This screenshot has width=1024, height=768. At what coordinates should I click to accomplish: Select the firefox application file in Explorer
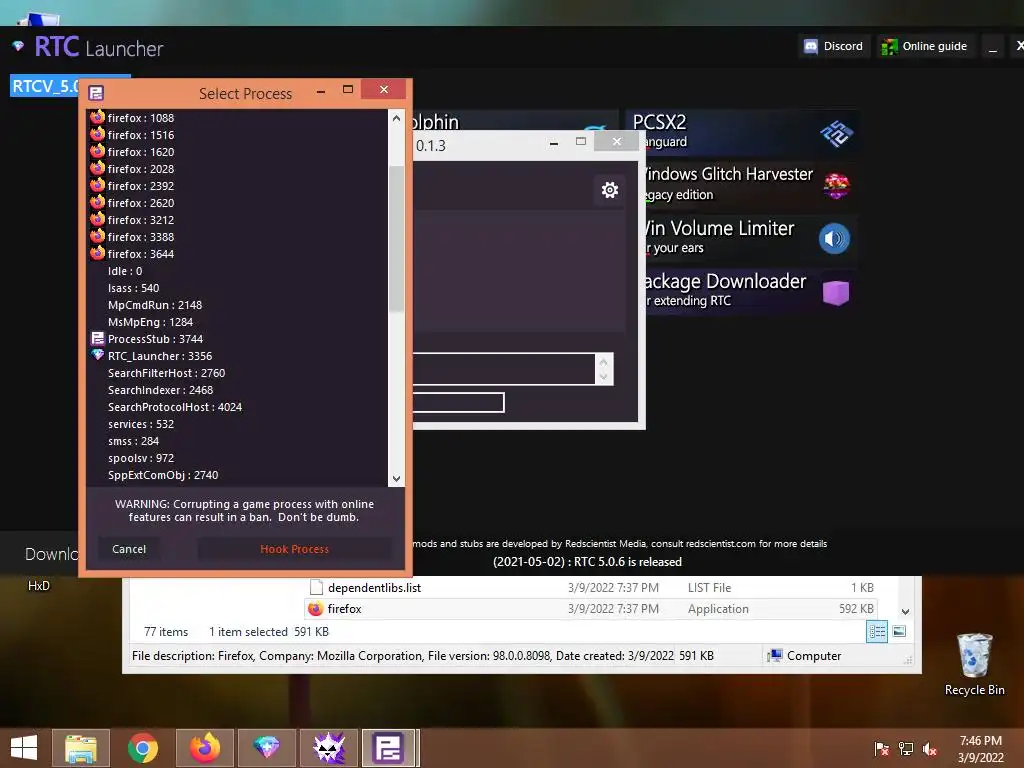pos(590,609)
